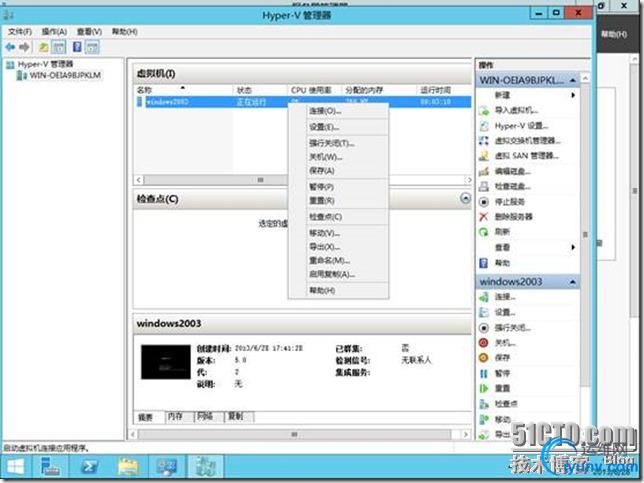Viewport: 644px width, 483px height.
Task: Choose 启用复制(A)... in the context menu
Action: 338,274
